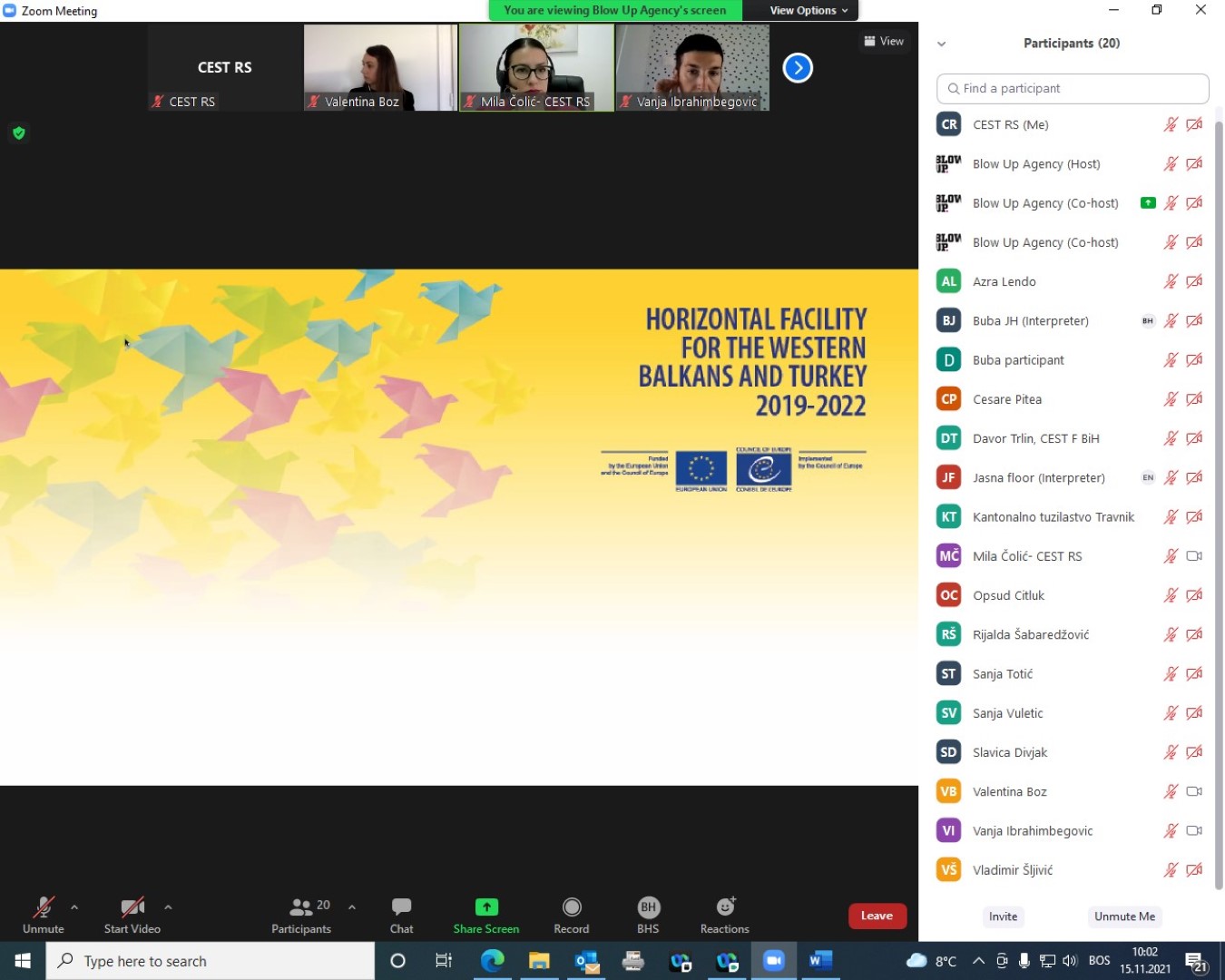Viewport: 1225px width, 980px height.
Task: Go to next video thumbnails arrow
Action: [798, 68]
